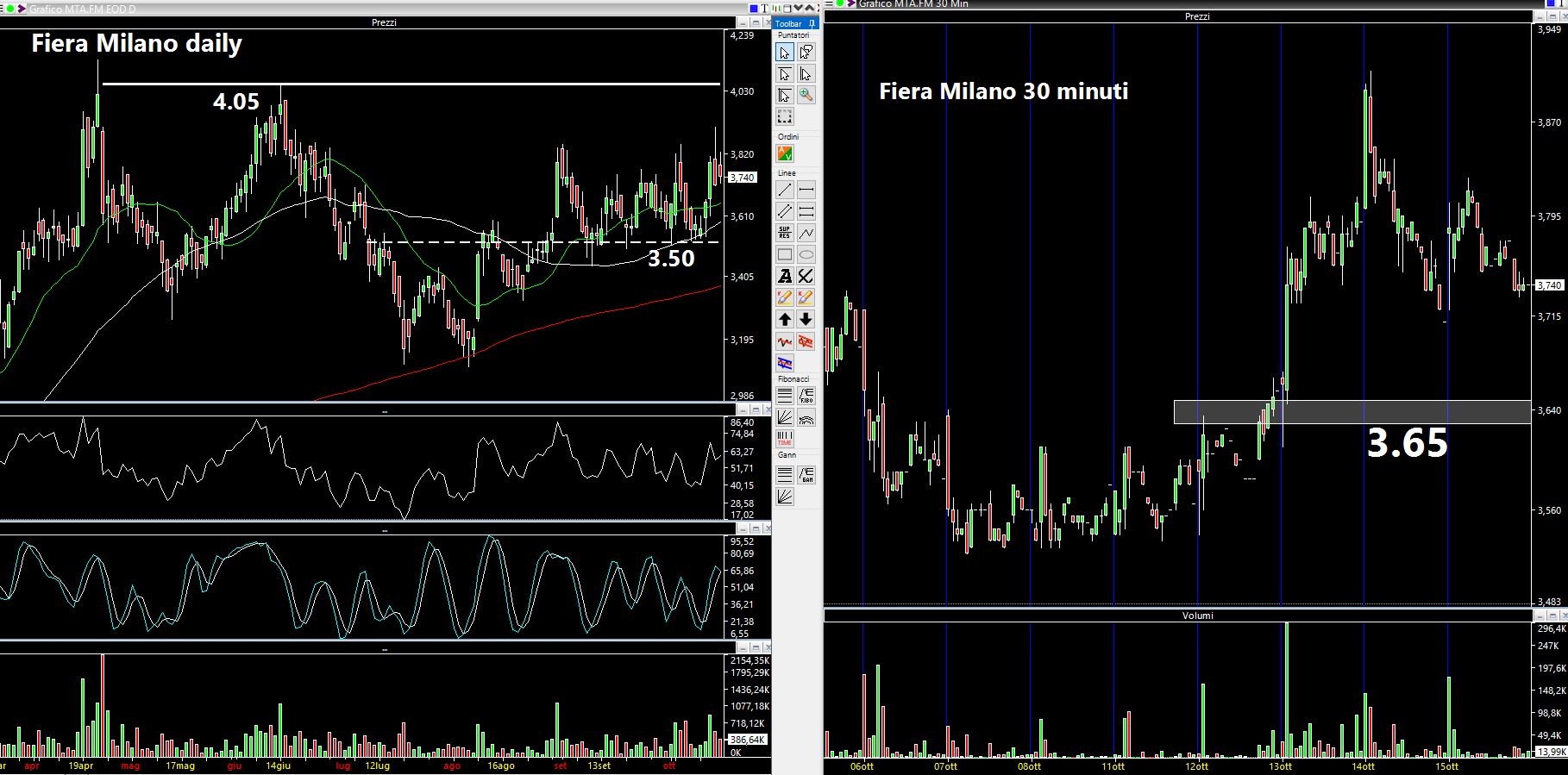Click the green status dot on 30 Min chart

[x=840, y=4]
